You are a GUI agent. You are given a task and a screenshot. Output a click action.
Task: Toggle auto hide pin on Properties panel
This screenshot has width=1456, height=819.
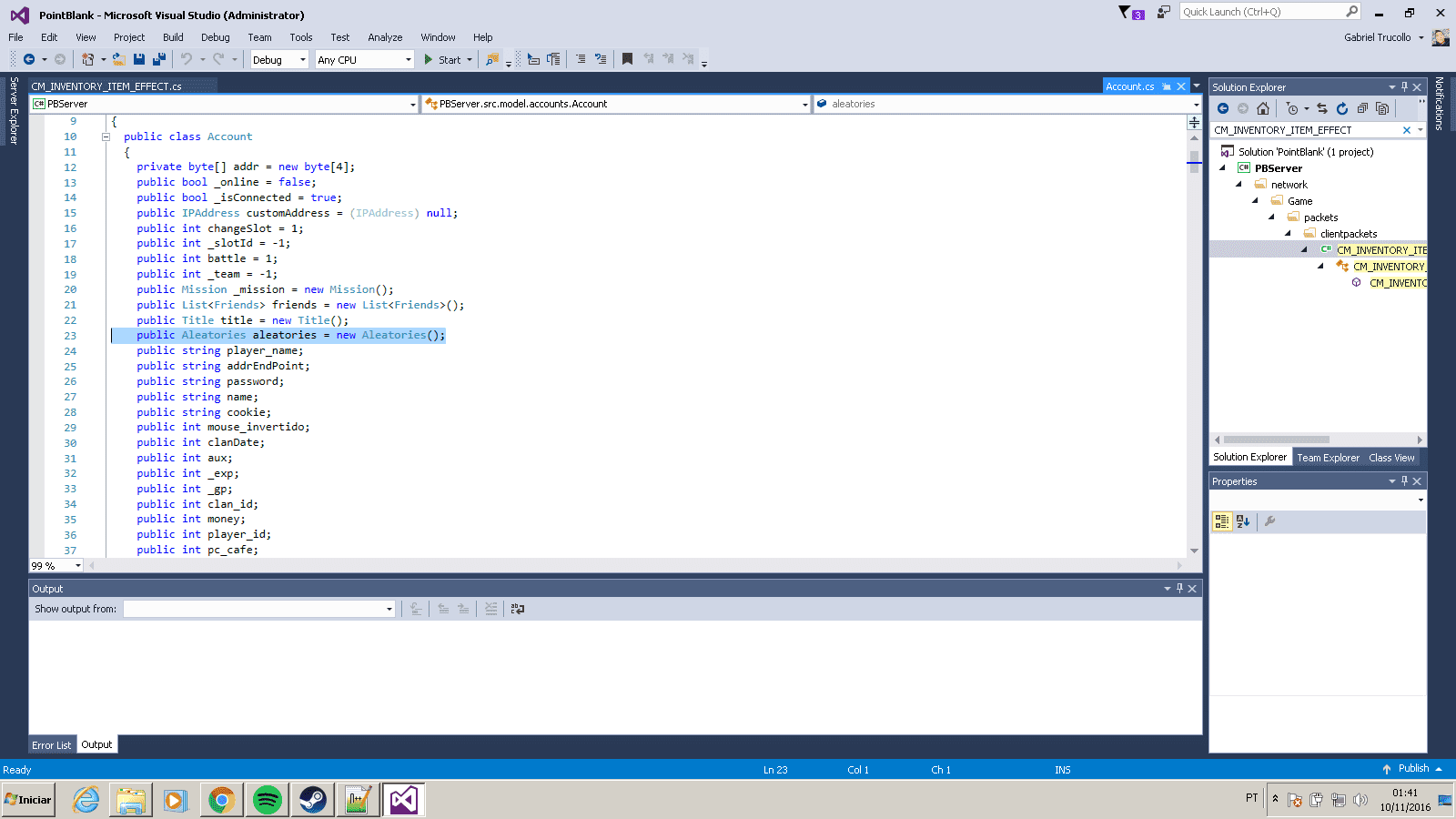(1404, 481)
